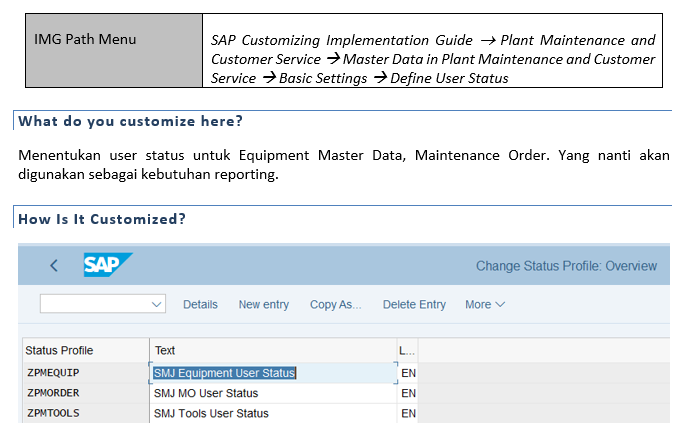681x427 pixels.
Task: Choose Copy As... option
Action: [335, 305]
